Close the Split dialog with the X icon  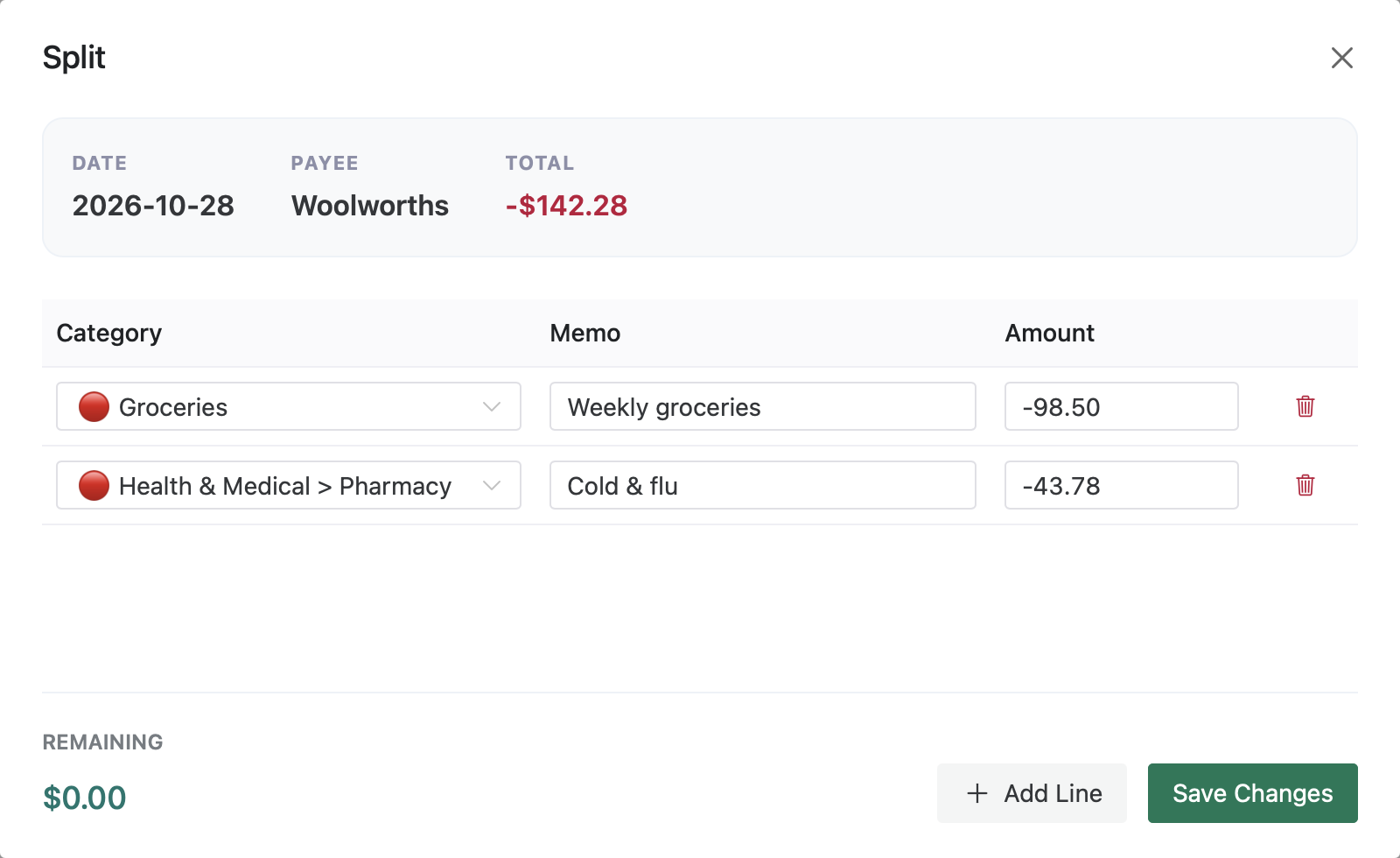coord(1341,58)
